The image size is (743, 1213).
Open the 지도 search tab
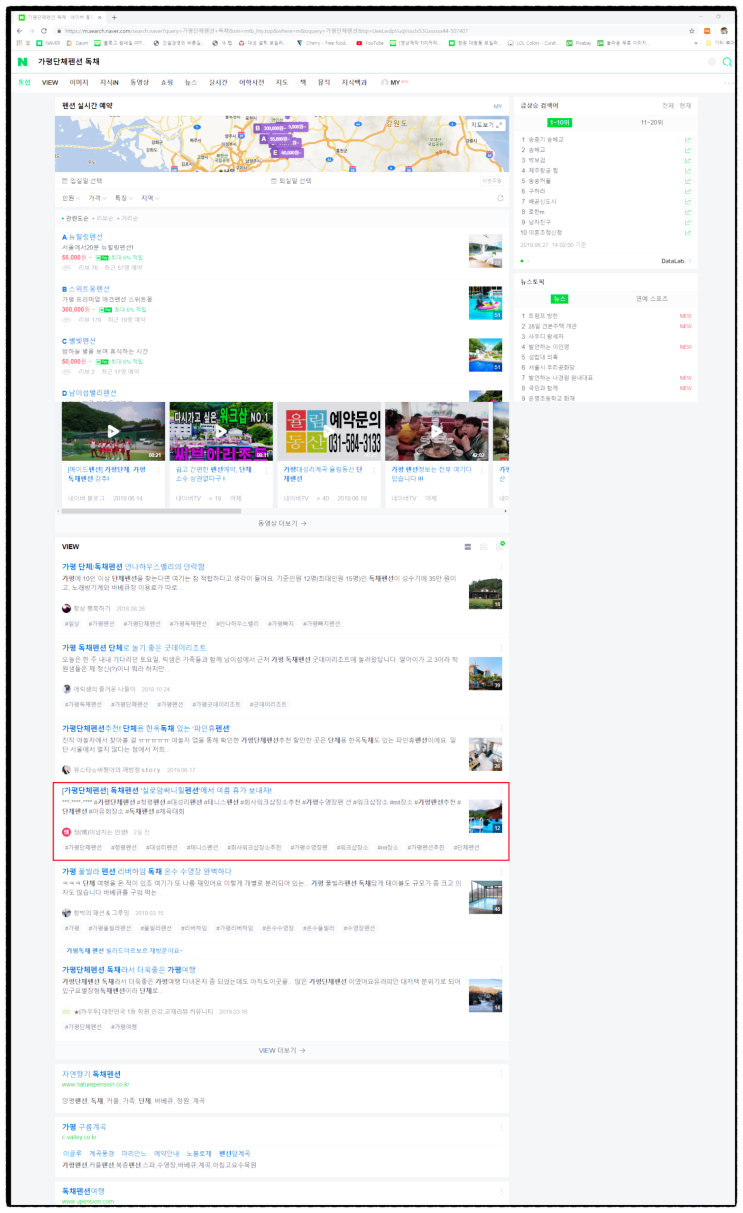click(281, 82)
